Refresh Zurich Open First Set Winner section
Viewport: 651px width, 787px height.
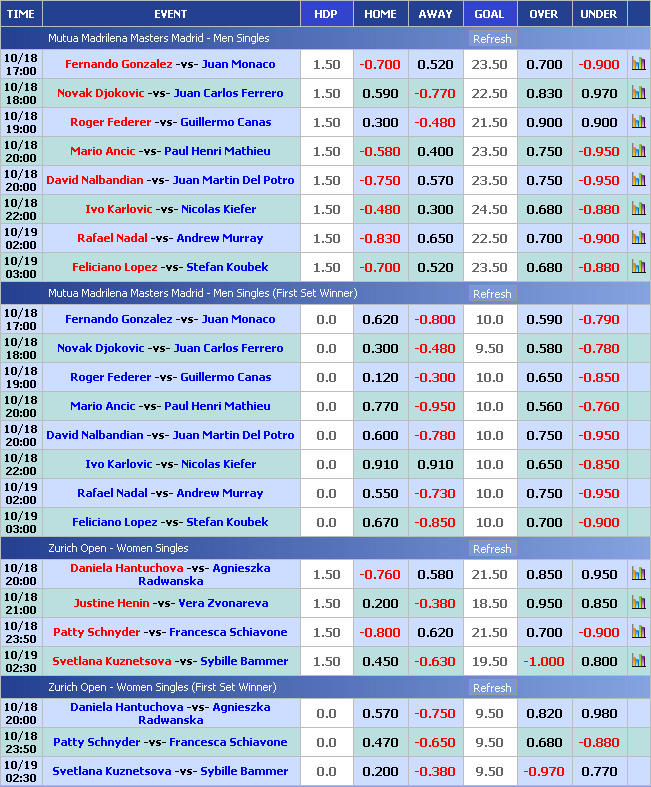[491, 688]
